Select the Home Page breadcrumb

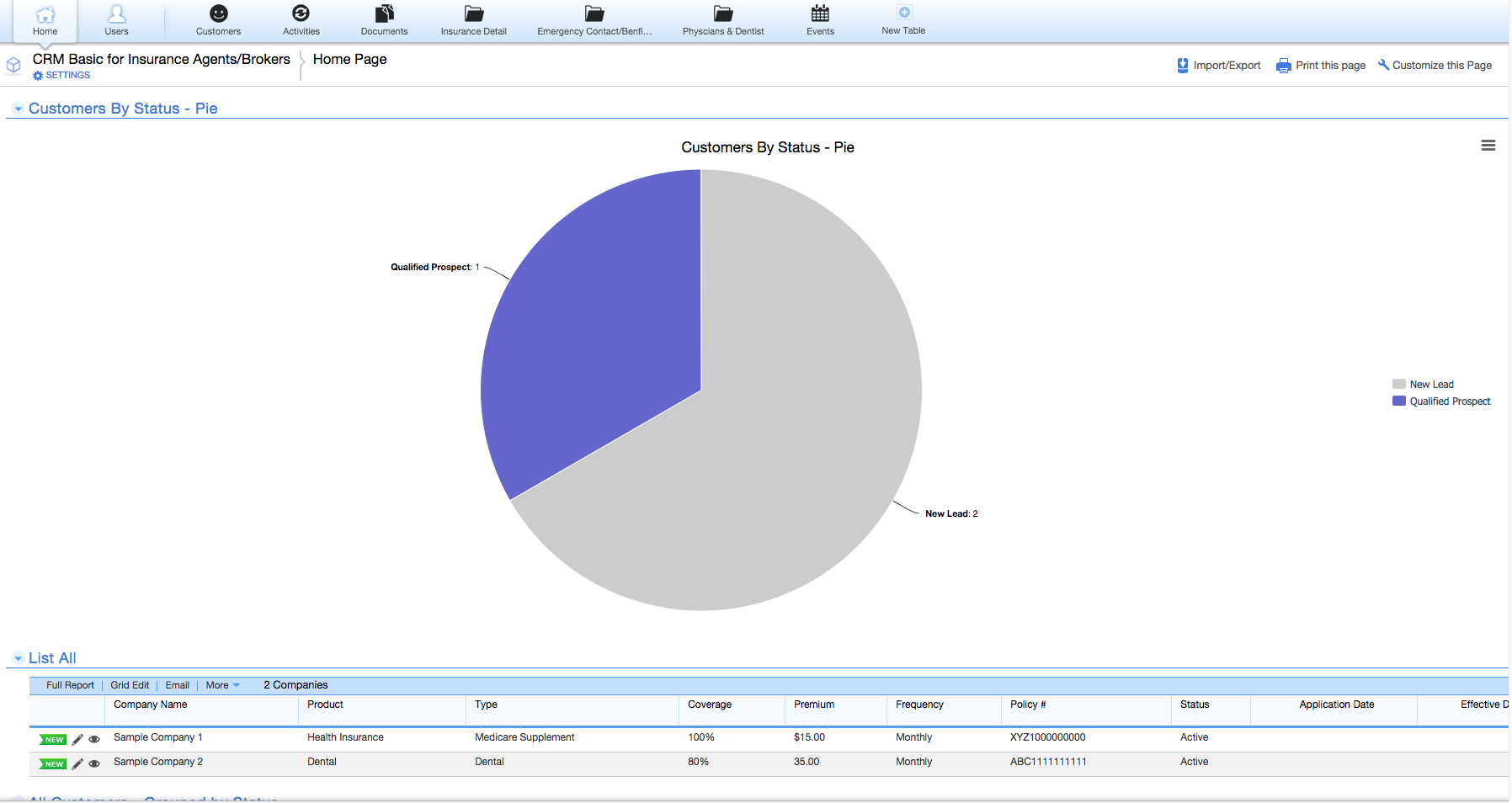[349, 59]
